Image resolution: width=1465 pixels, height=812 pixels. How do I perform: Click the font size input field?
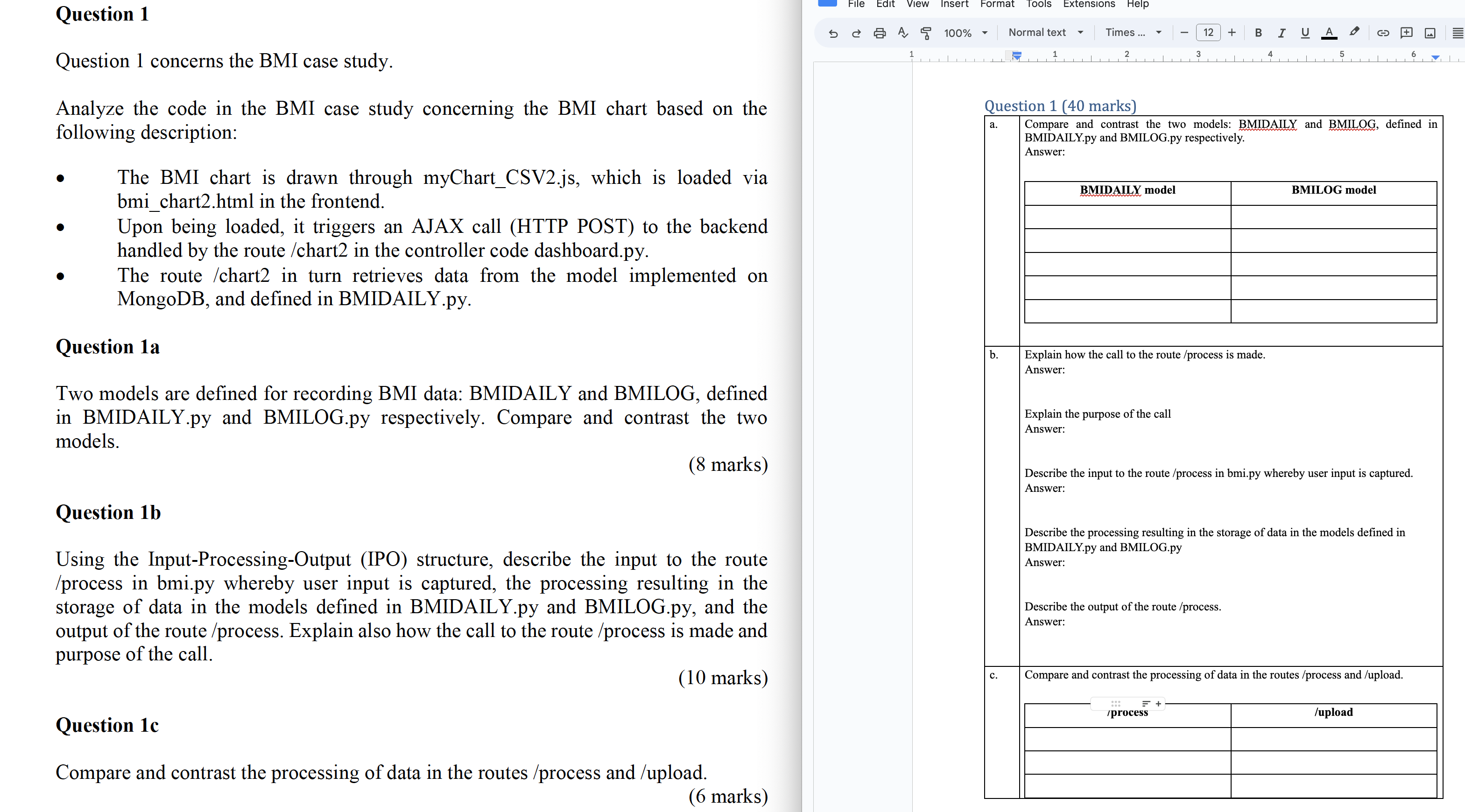(x=1207, y=32)
